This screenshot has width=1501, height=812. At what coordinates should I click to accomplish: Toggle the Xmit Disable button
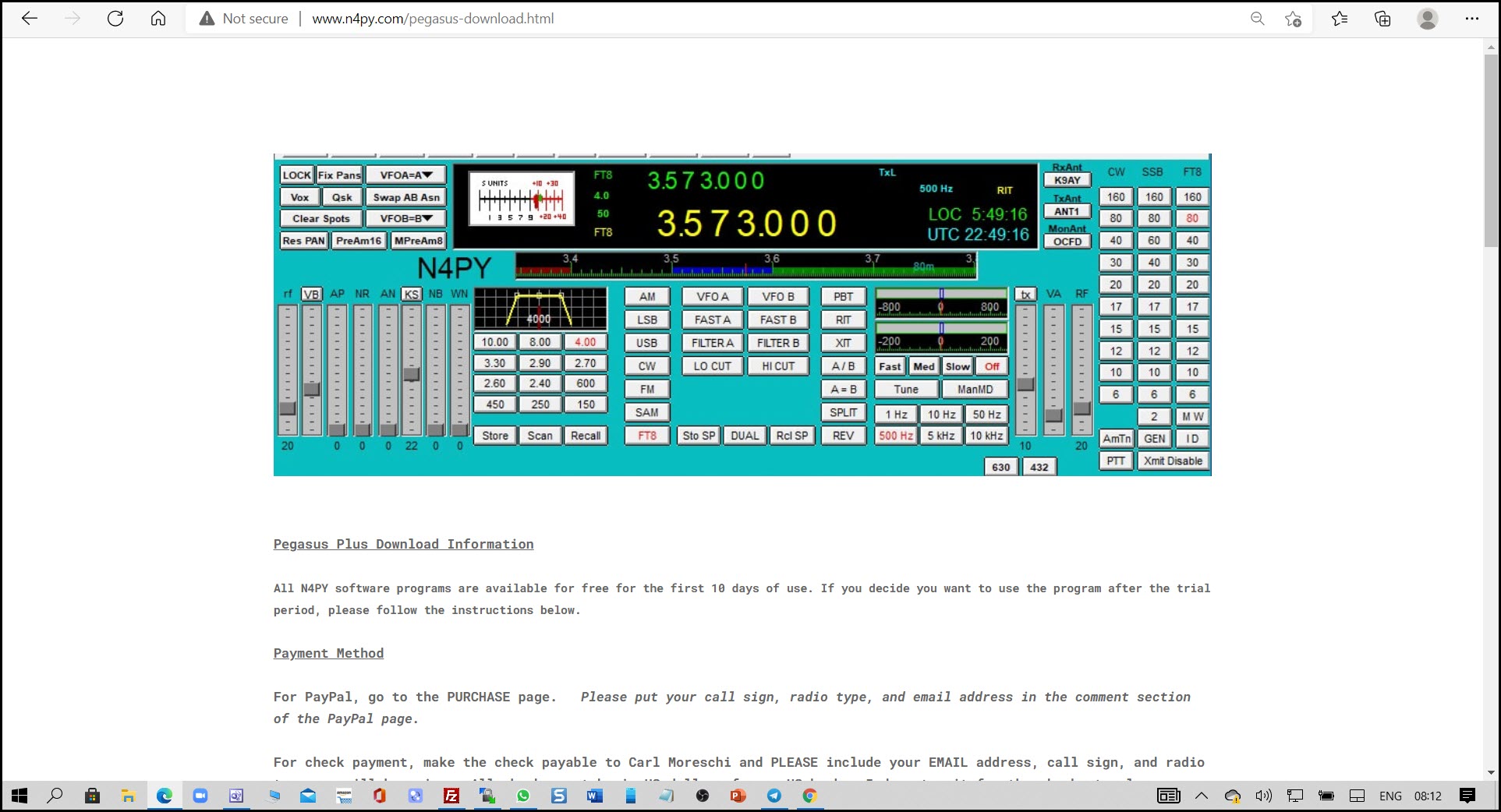click(x=1173, y=461)
